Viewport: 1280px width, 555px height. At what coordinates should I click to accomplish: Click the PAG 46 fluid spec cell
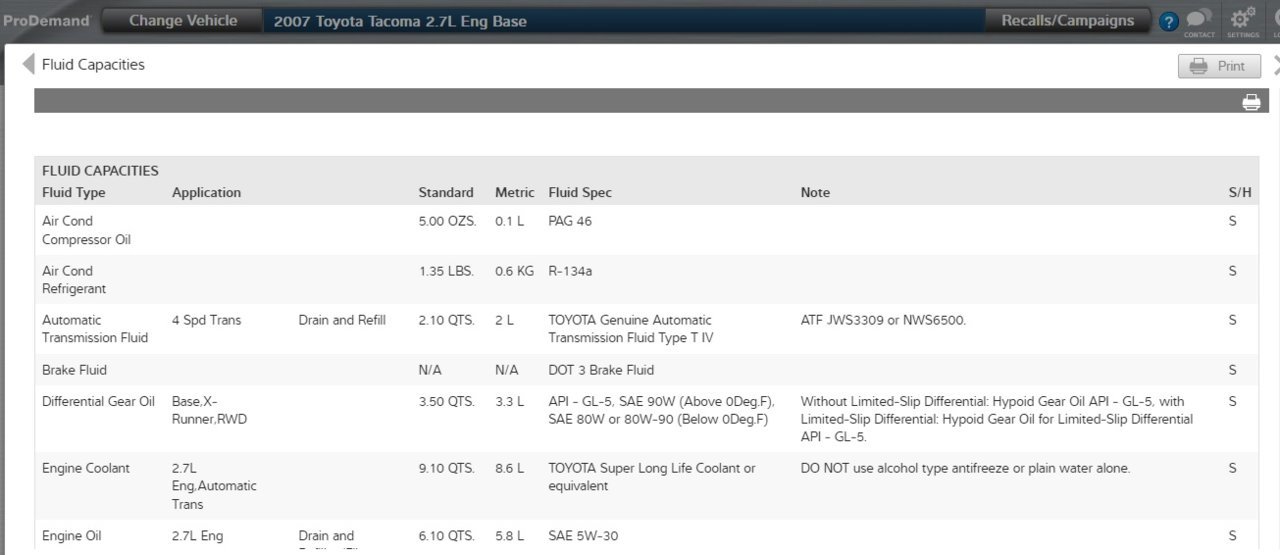(x=570, y=221)
